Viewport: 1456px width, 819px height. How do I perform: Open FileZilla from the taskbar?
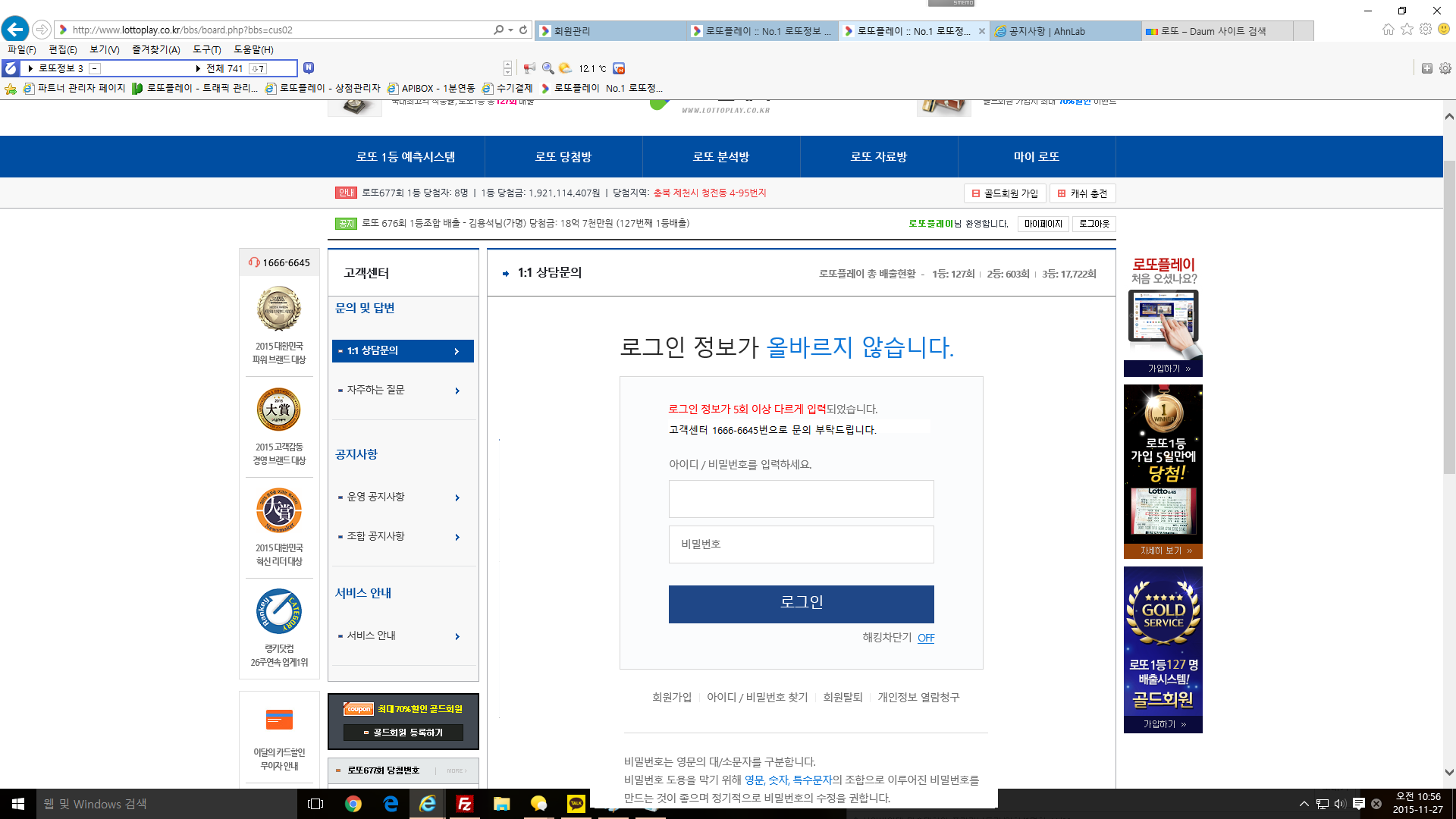tap(465, 804)
